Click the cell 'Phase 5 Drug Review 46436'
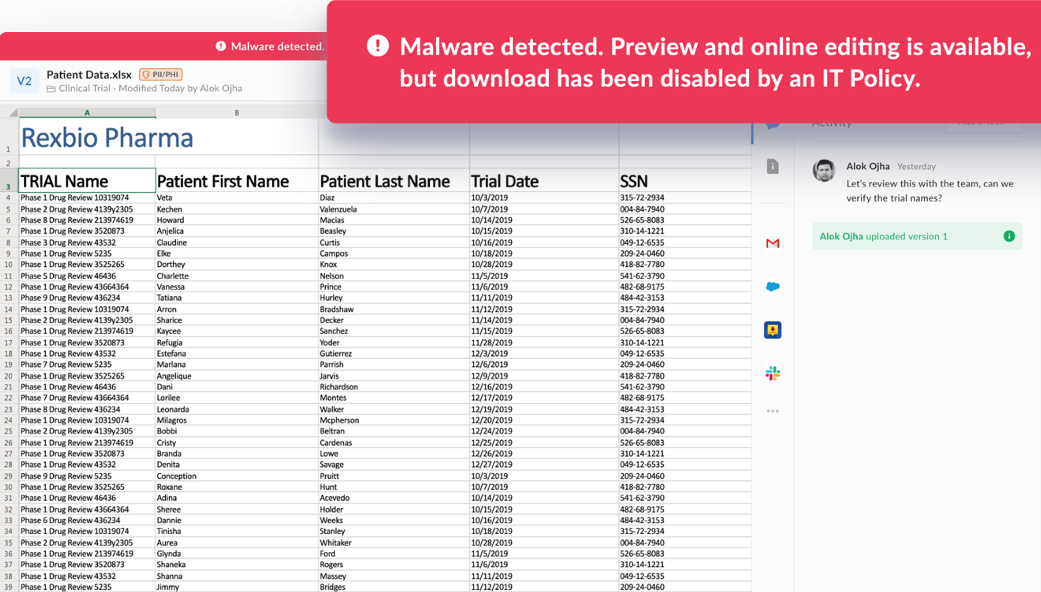Screen dimensions: 1041x592 pos(87,276)
